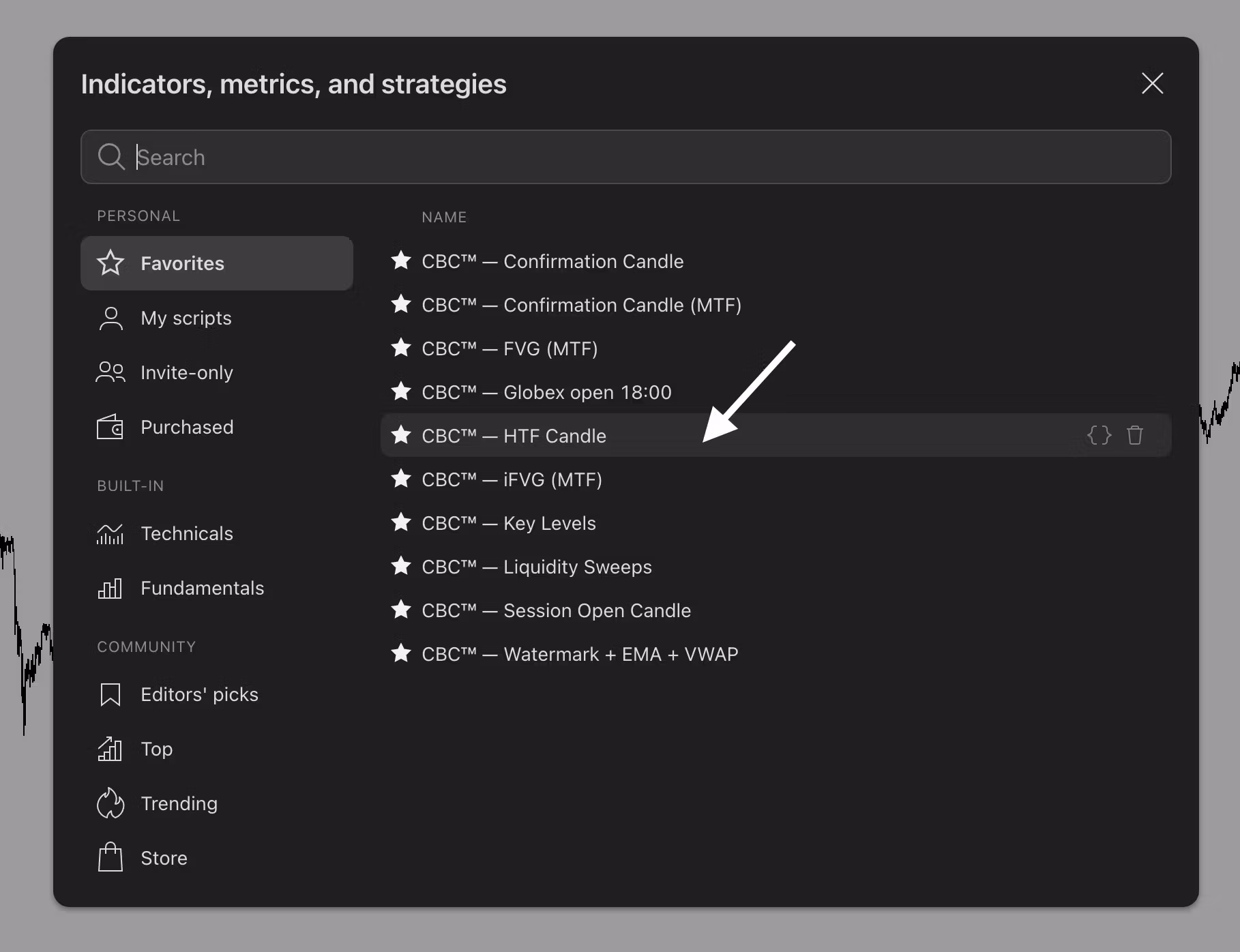
Task: Open built-in Technicals list
Action: click(186, 533)
